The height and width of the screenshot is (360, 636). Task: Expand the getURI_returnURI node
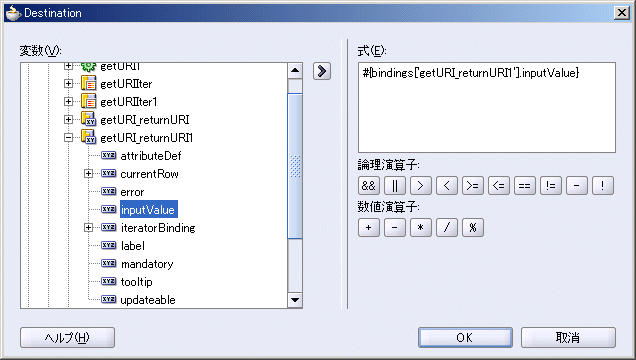click(68, 120)
